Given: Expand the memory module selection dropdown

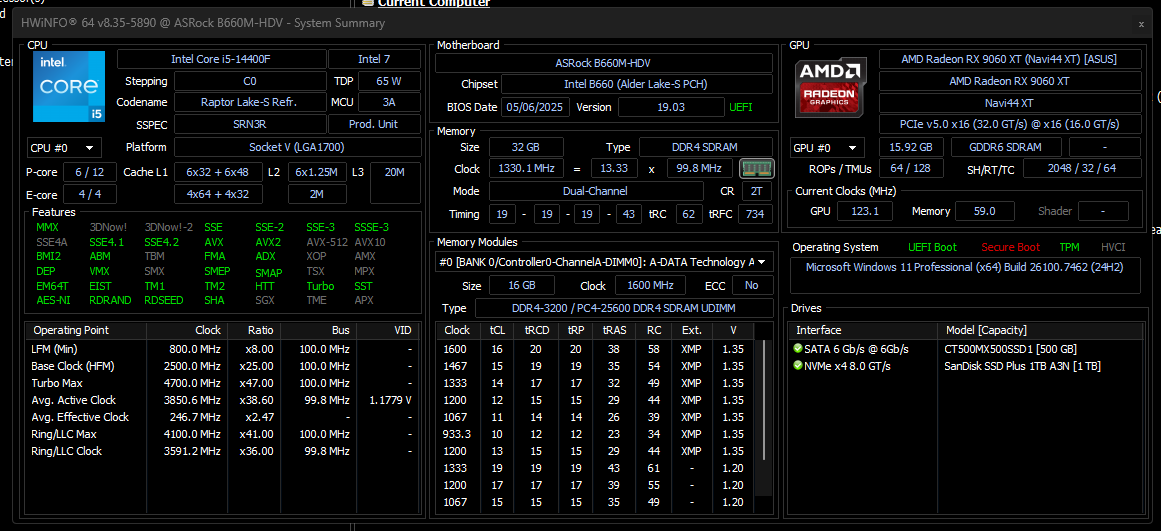Looking at the screenshot, I should tap(604, 262).
